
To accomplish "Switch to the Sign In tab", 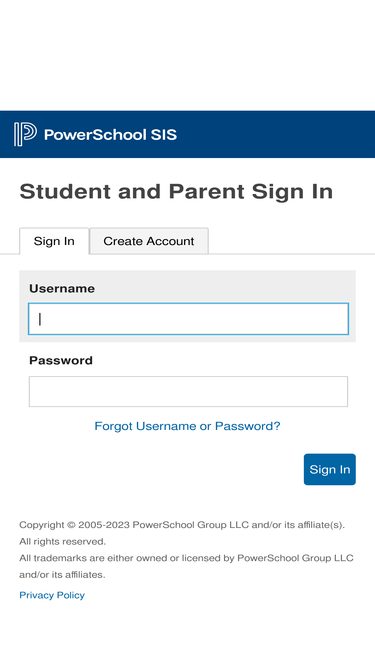I will pyautogui.click(x=54, y=241).
